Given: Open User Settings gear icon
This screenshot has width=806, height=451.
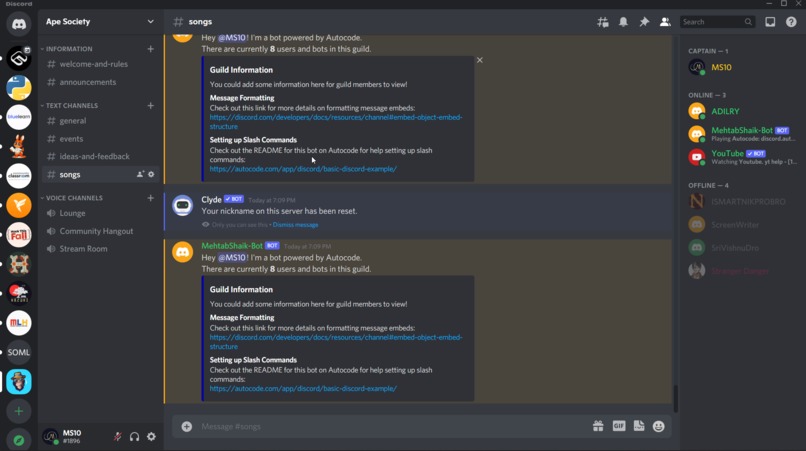Looking at the screenshot, I should 151,437.
